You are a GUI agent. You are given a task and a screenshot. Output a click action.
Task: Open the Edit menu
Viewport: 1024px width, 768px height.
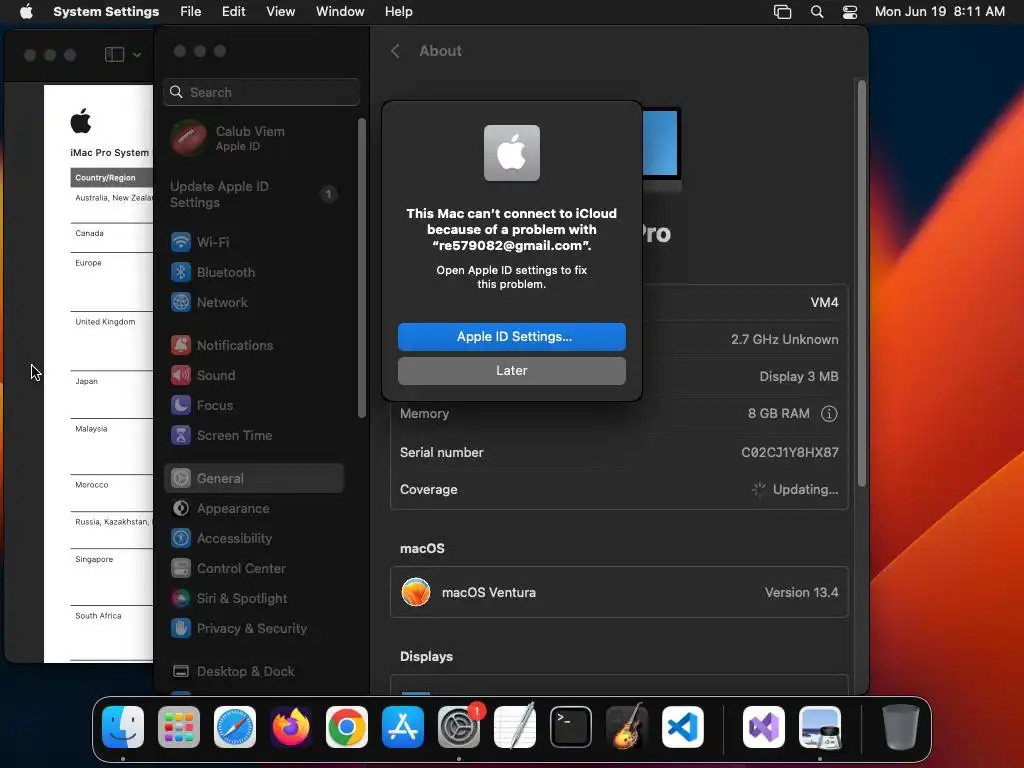233,12
